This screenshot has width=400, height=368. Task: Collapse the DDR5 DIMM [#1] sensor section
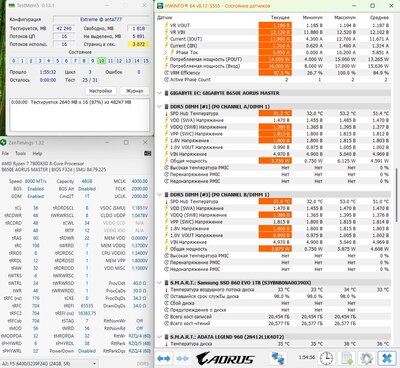[160, 107]
